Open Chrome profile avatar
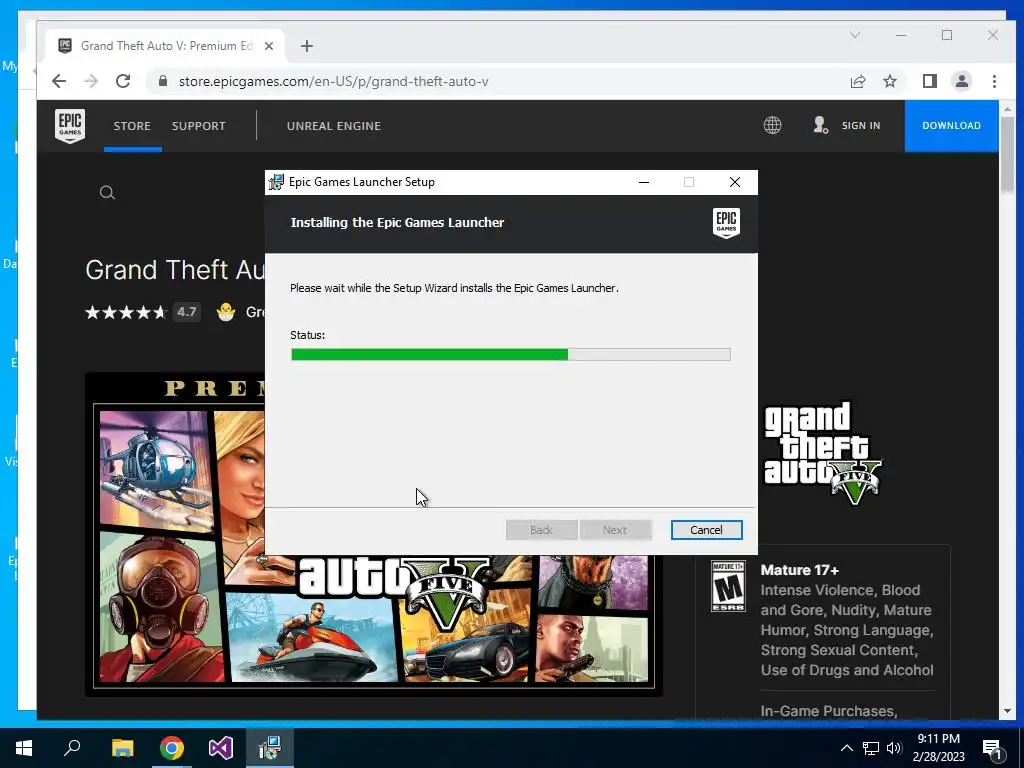The height and width of the screenshot is (768, 1024). point(962,81)
